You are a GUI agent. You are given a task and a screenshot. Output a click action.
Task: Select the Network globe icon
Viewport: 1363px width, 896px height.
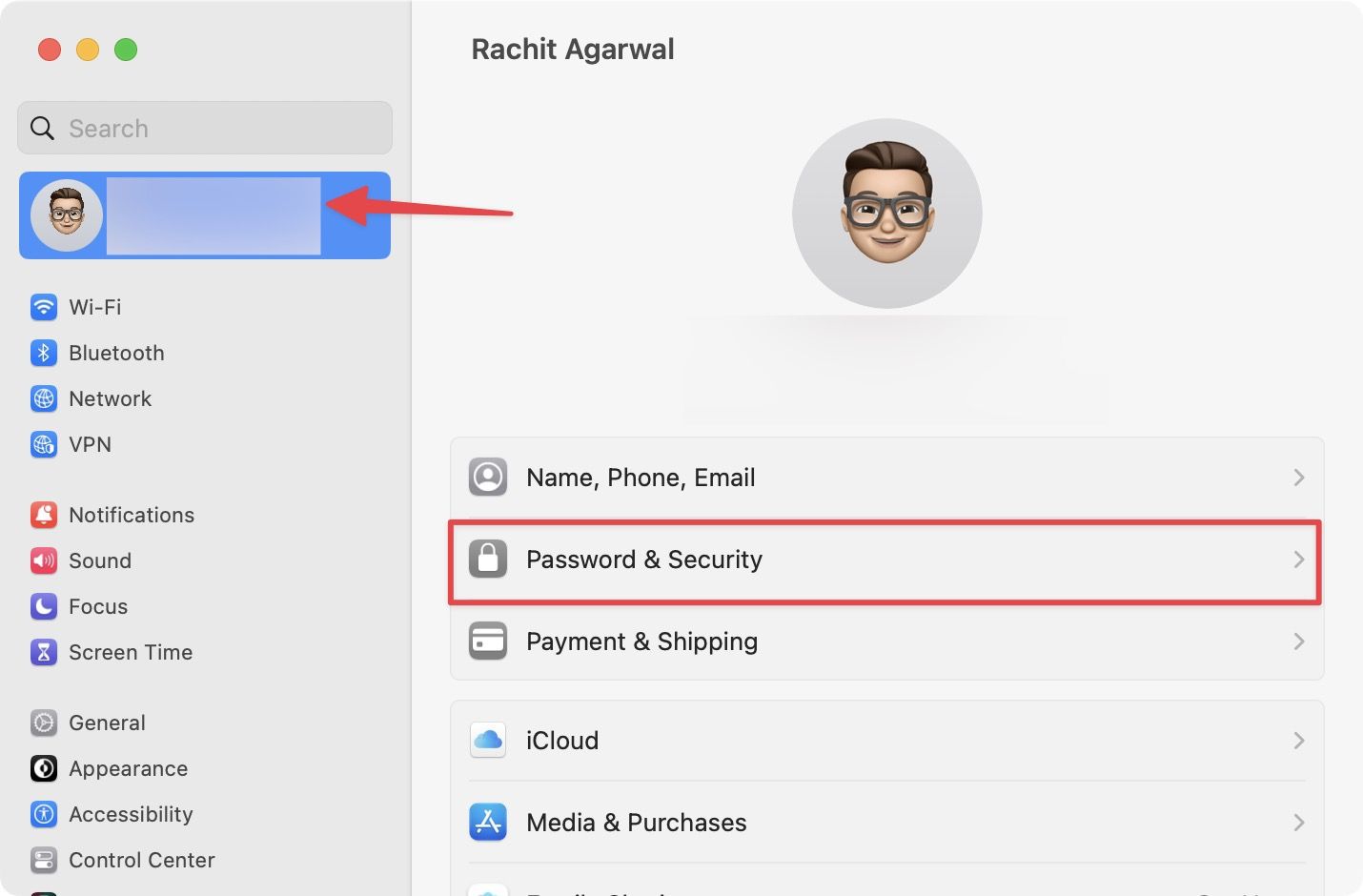click(44, 398)
